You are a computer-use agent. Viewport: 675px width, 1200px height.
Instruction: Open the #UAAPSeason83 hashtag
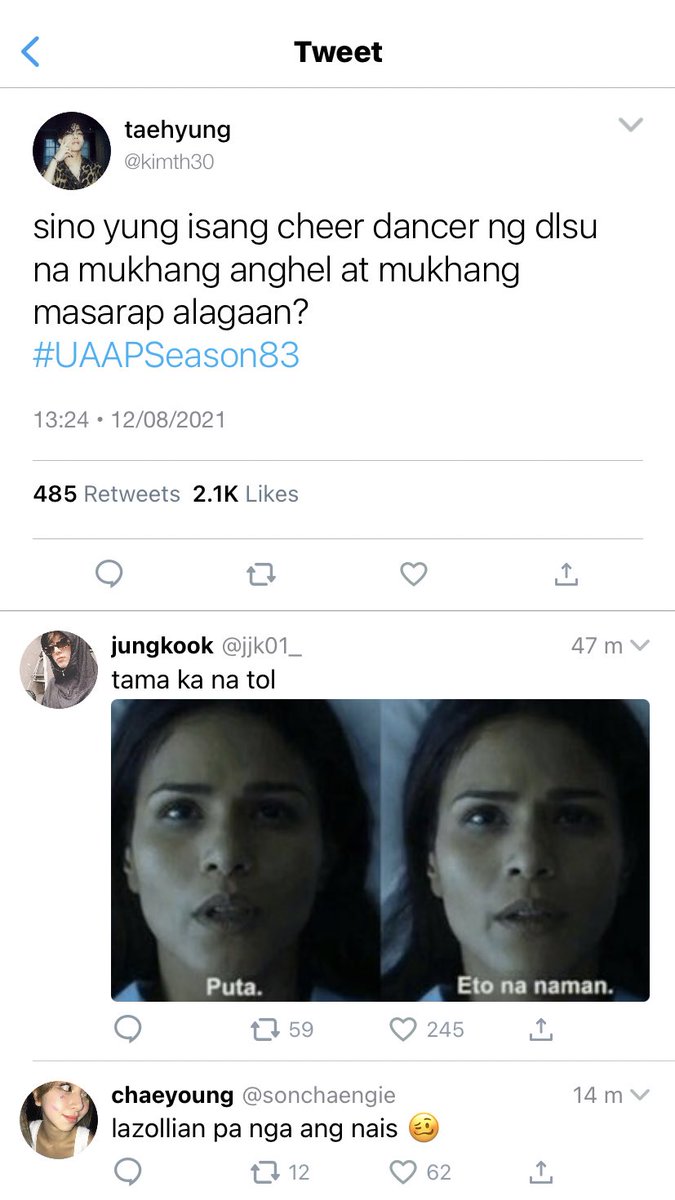tap(166, 356)
